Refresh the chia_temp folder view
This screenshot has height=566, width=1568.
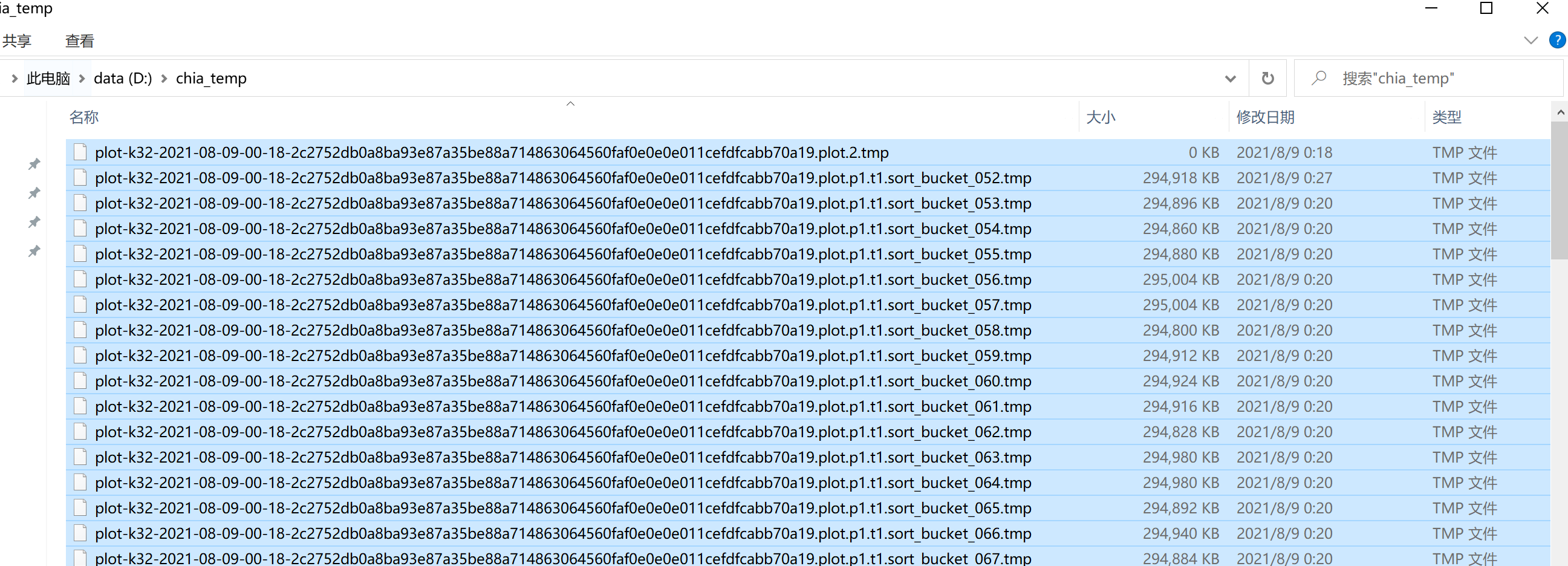[x=1268, y=78]
